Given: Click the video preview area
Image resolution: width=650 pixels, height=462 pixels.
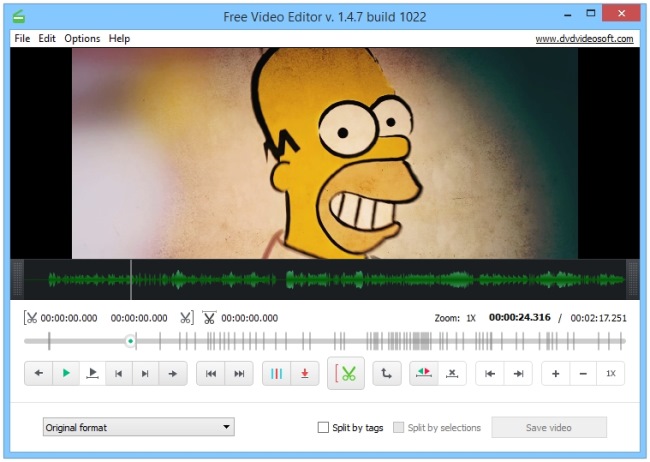Looking at the screenshot, I should tap(325, 153).
